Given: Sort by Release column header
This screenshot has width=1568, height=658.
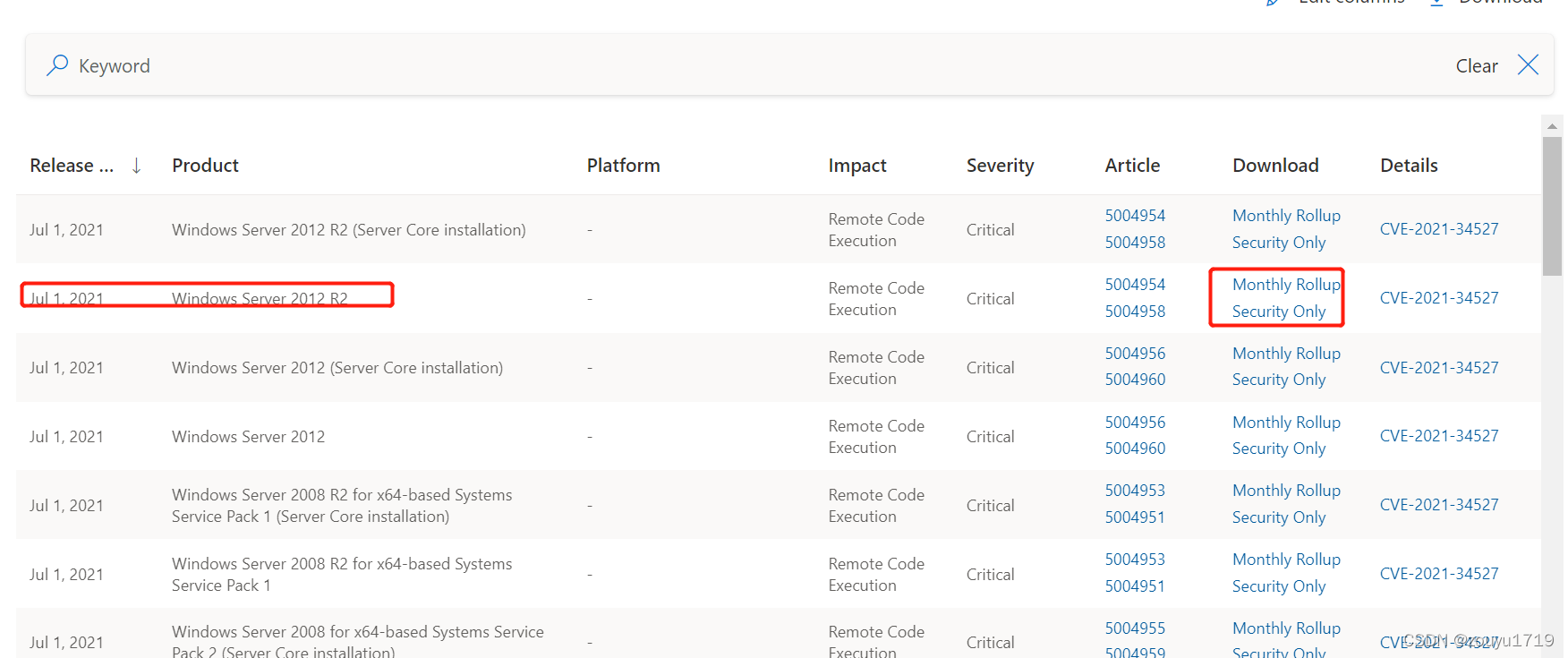Looking at the screenshot, I should click(72, 166).
